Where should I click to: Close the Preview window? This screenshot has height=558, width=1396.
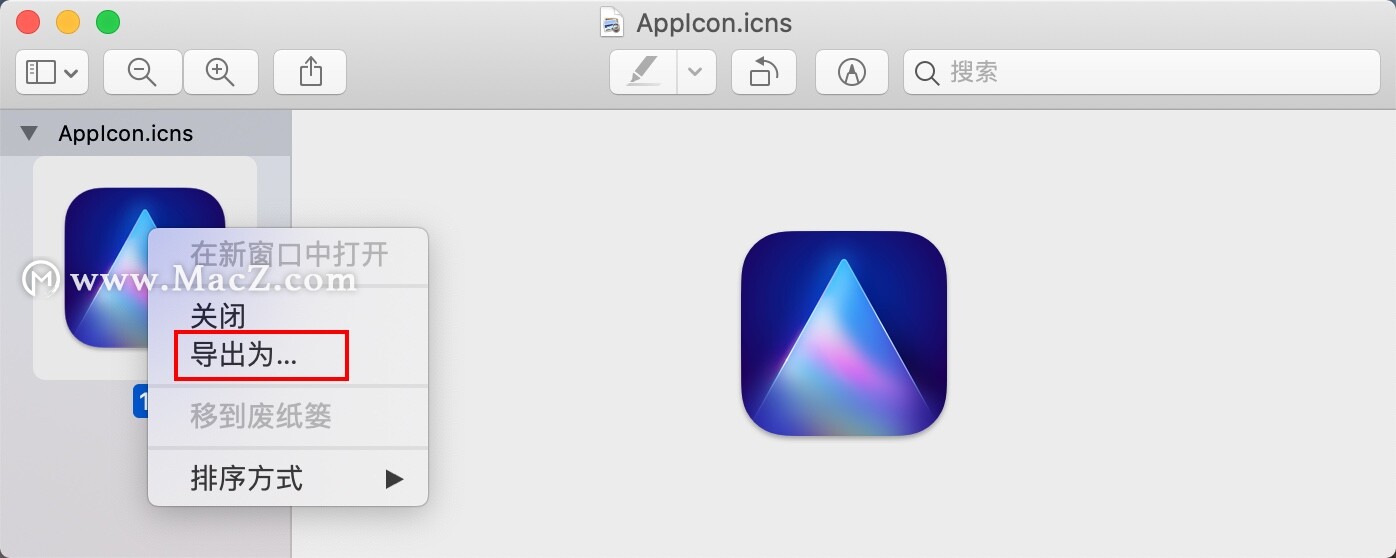[x=28, y=21]
